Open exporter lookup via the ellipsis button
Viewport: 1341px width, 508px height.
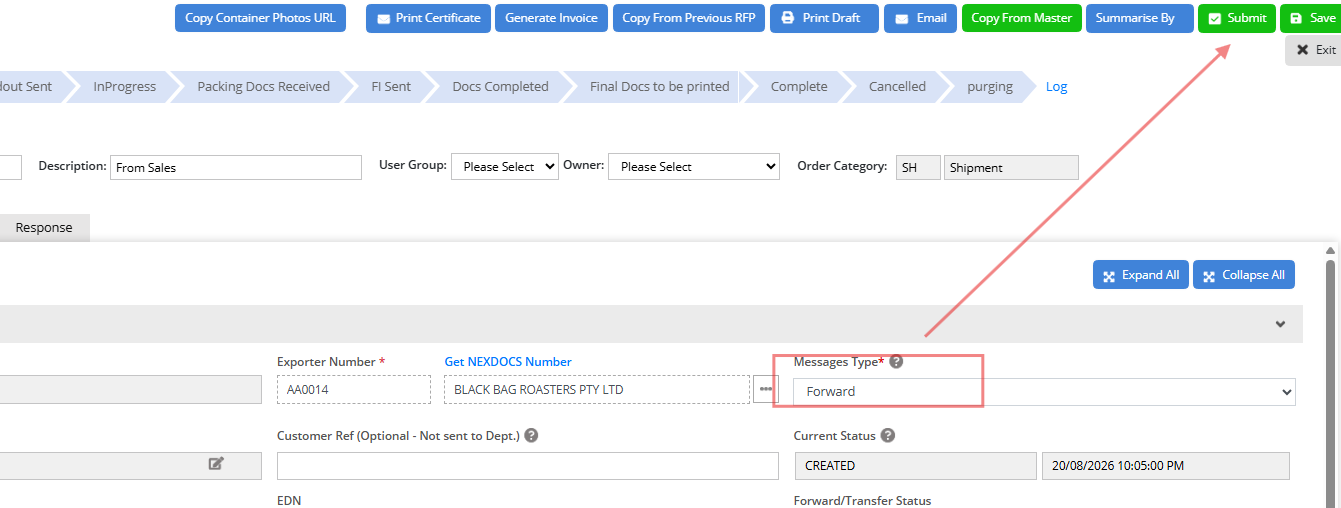point(766,389)
